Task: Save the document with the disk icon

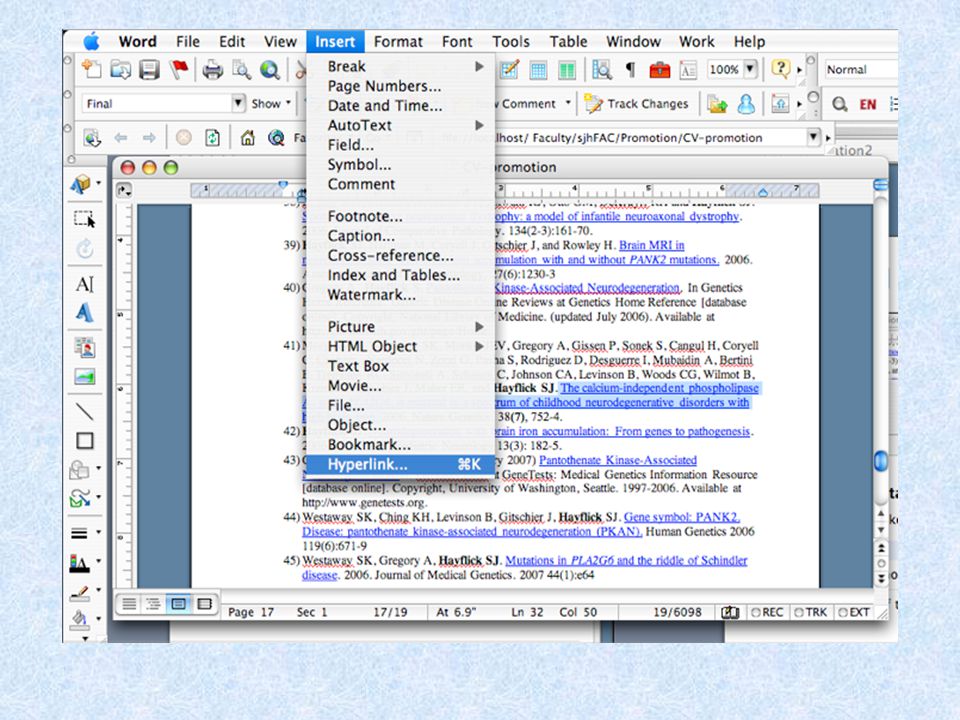Action: [x=149, y=70]
